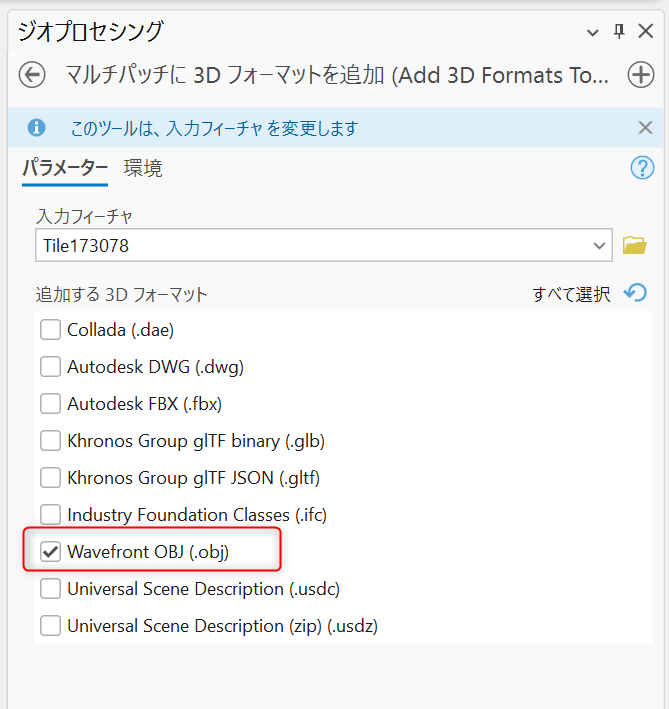Switch to the 環境 tab
Image resolution: width=669 pixels, height=709 pixels.
(x=143, y=169)
